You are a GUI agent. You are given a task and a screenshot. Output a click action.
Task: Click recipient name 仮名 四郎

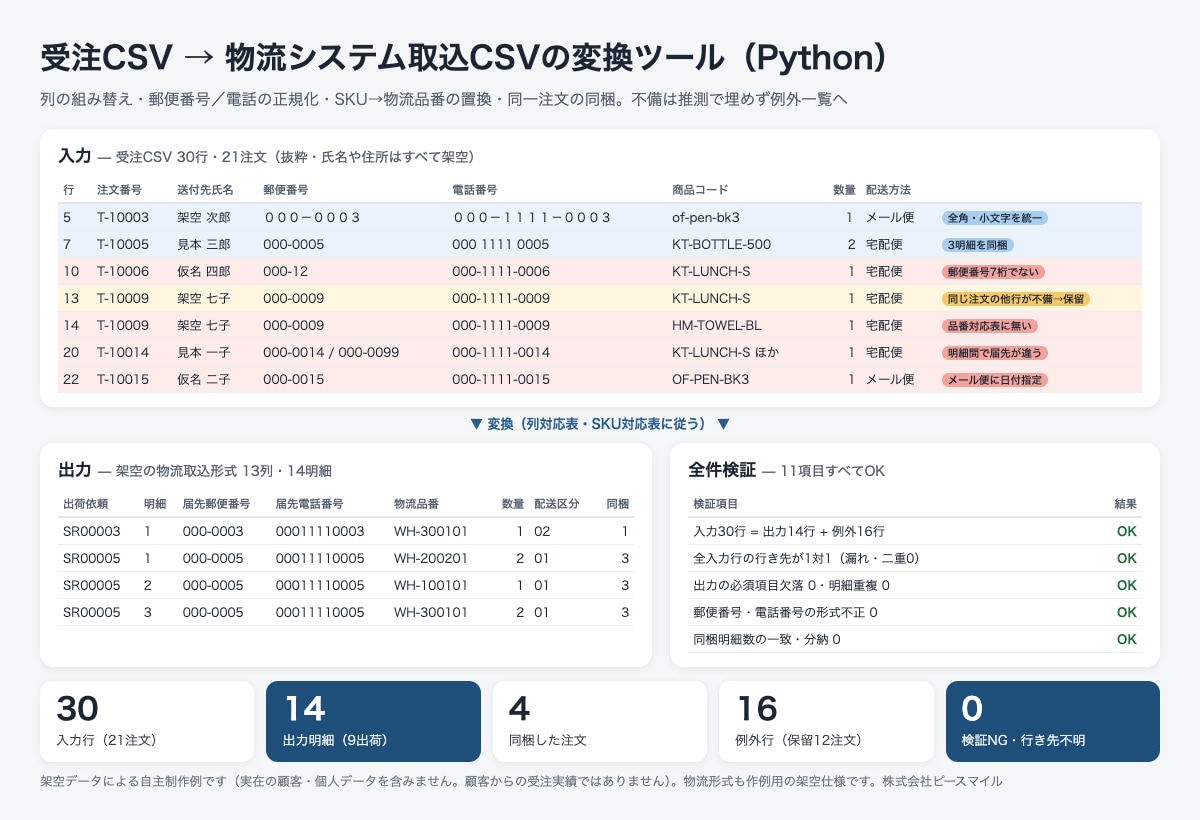click(x=204, y=271)
